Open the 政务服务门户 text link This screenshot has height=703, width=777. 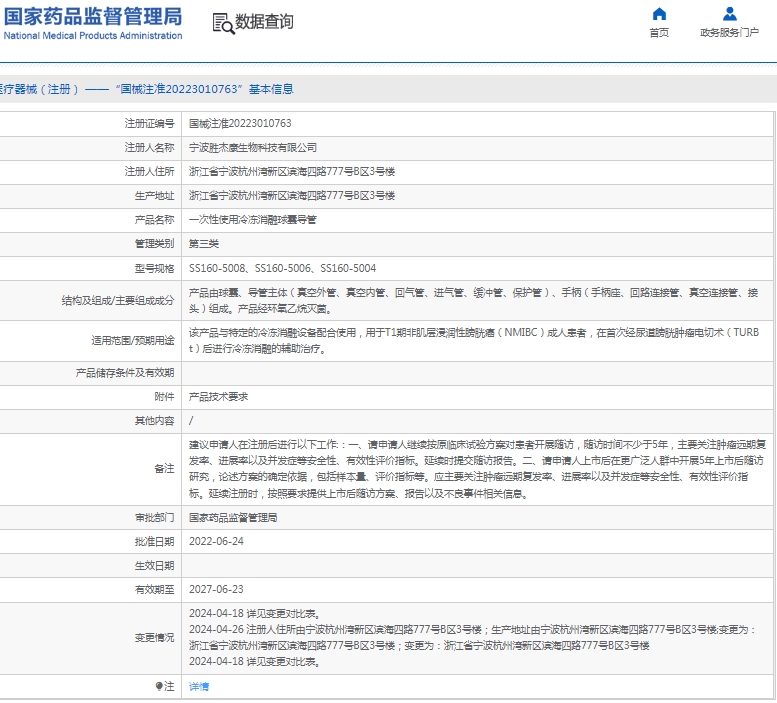click(x=729, y=33)
